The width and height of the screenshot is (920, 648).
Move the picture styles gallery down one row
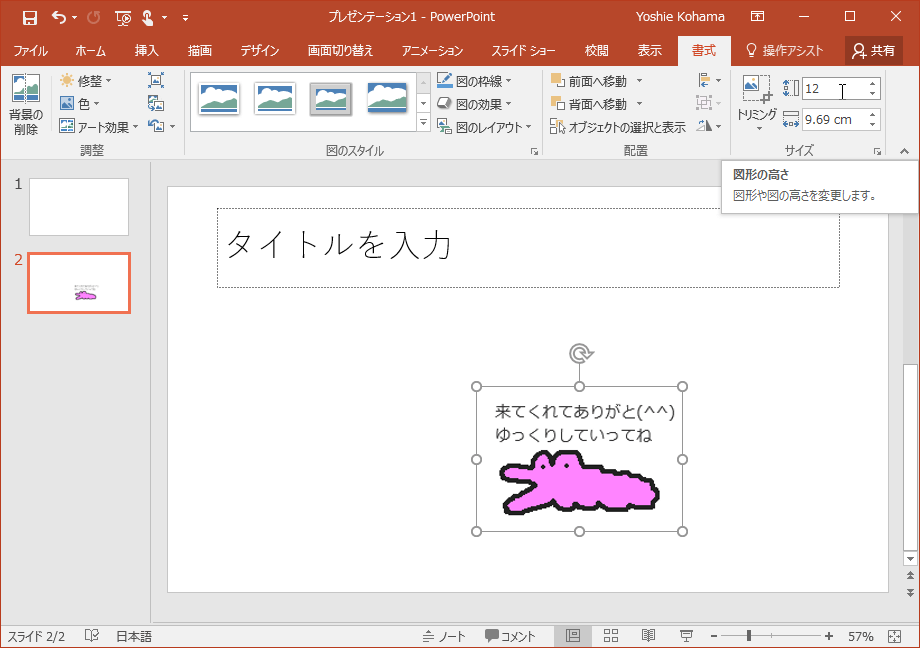(x=423, y=103)
